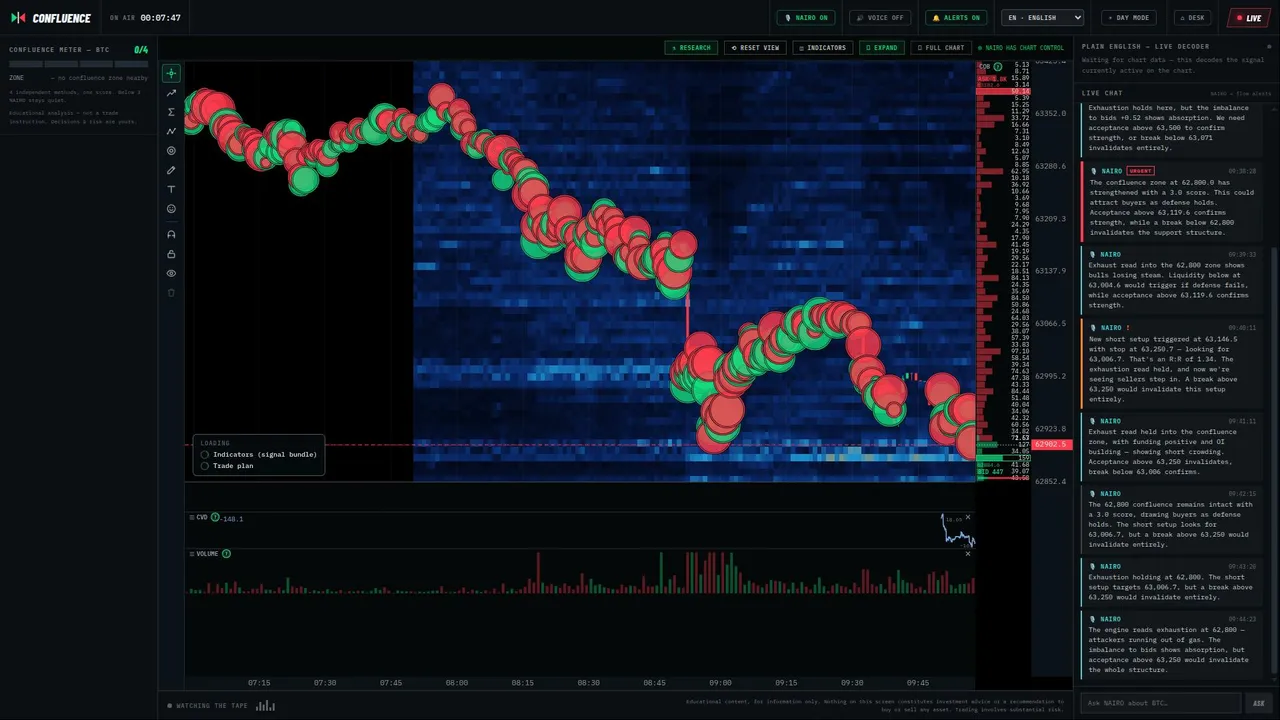This screenshot has width=1280, height=720.
Task: Click the Ask NAIRO about BTC input
Action: [1160, 703]
